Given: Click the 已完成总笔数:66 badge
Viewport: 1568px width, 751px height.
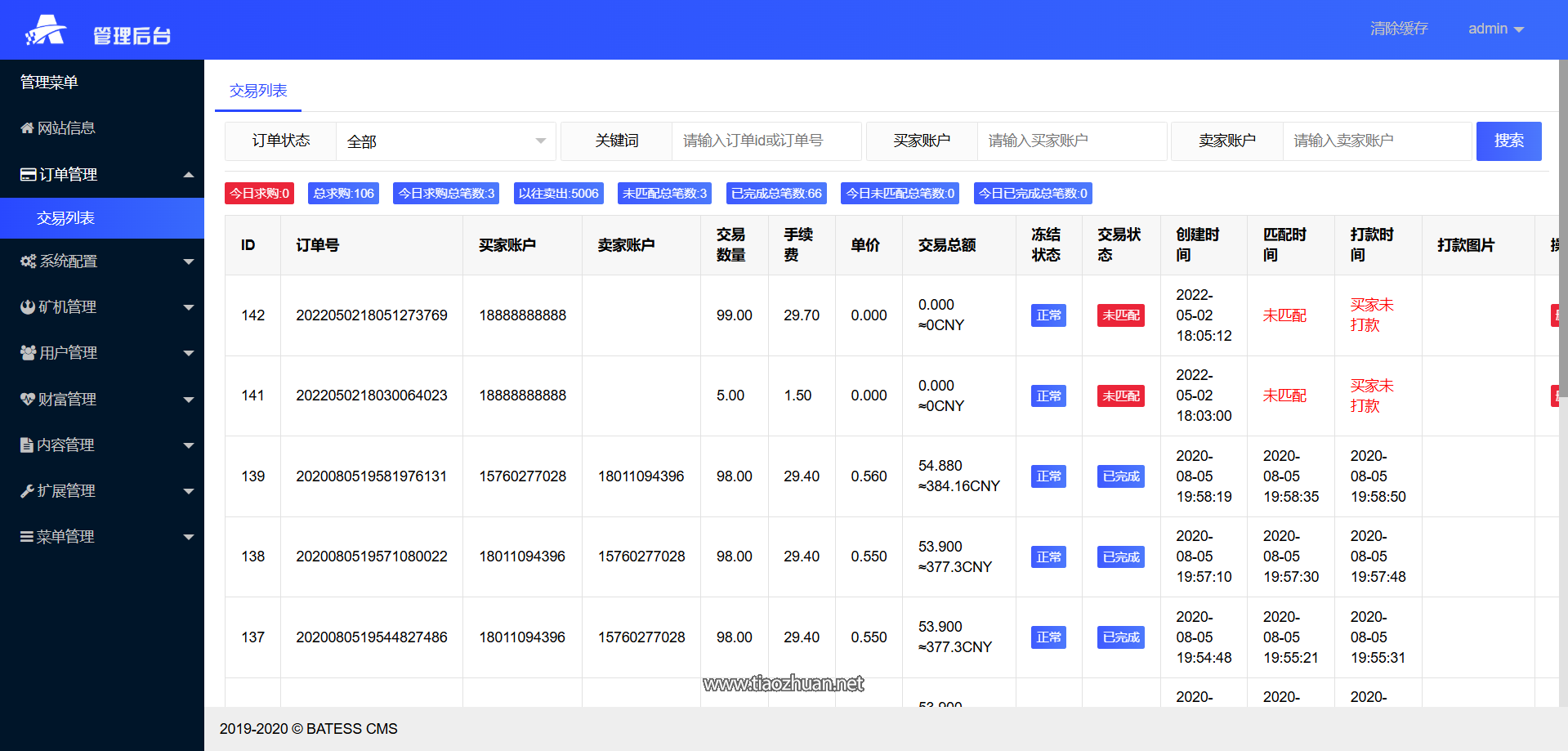Looking at the screenshot, I should click(776, 194).
